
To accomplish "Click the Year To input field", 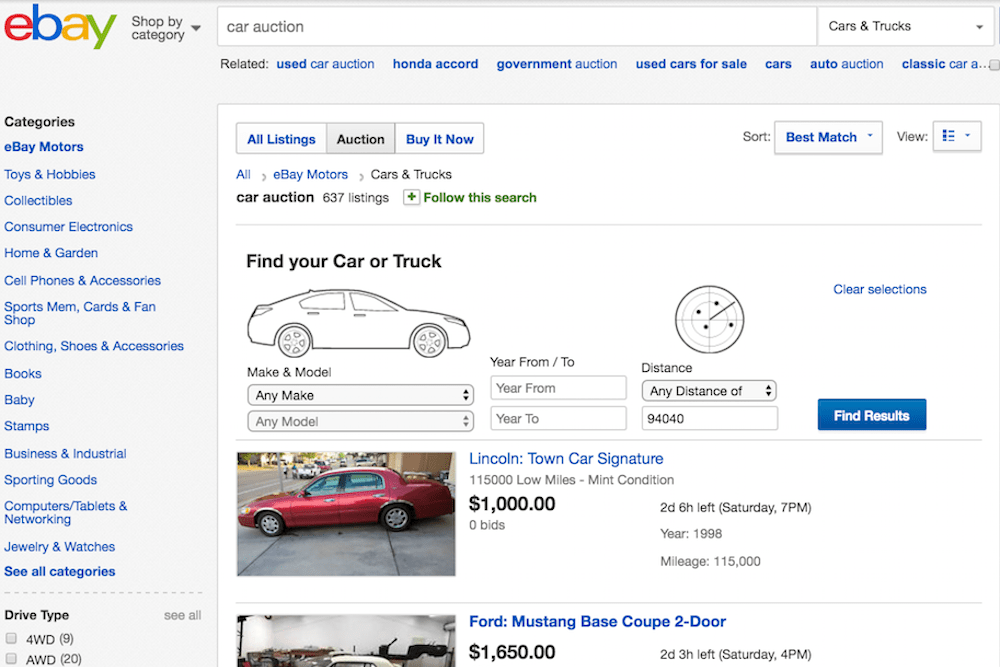I will point(558,419).
